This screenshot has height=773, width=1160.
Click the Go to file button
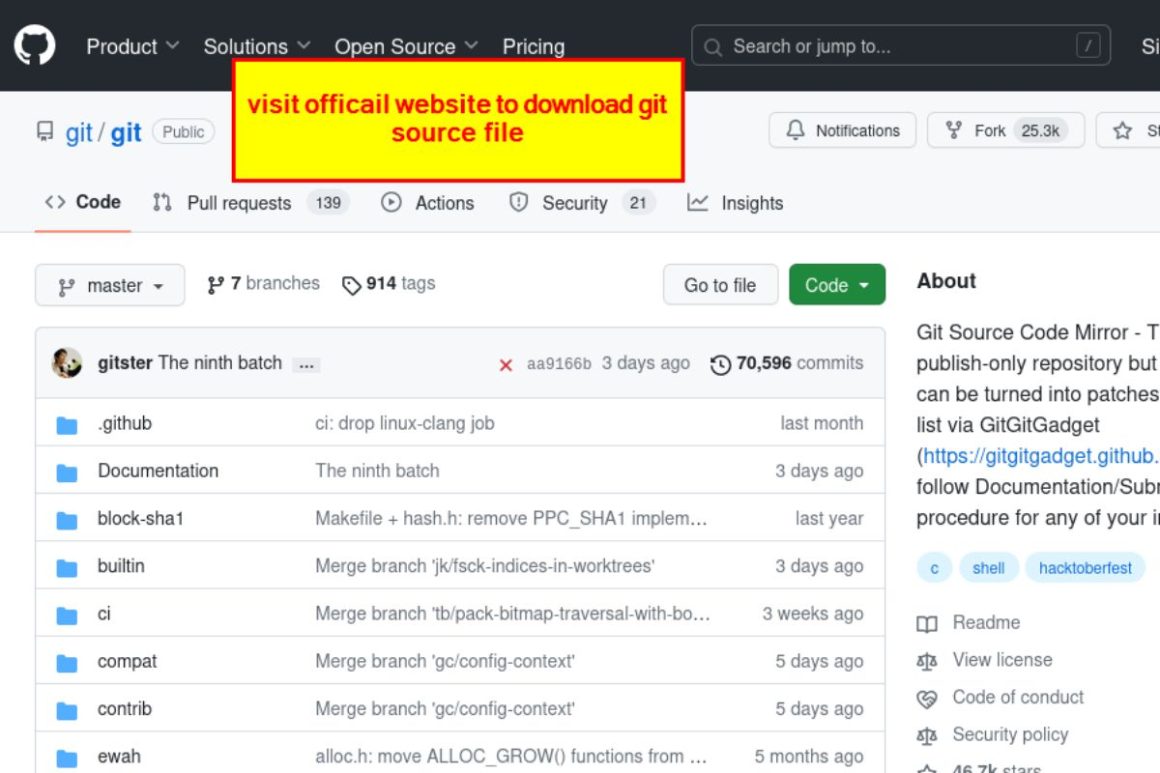pos(720,285)
